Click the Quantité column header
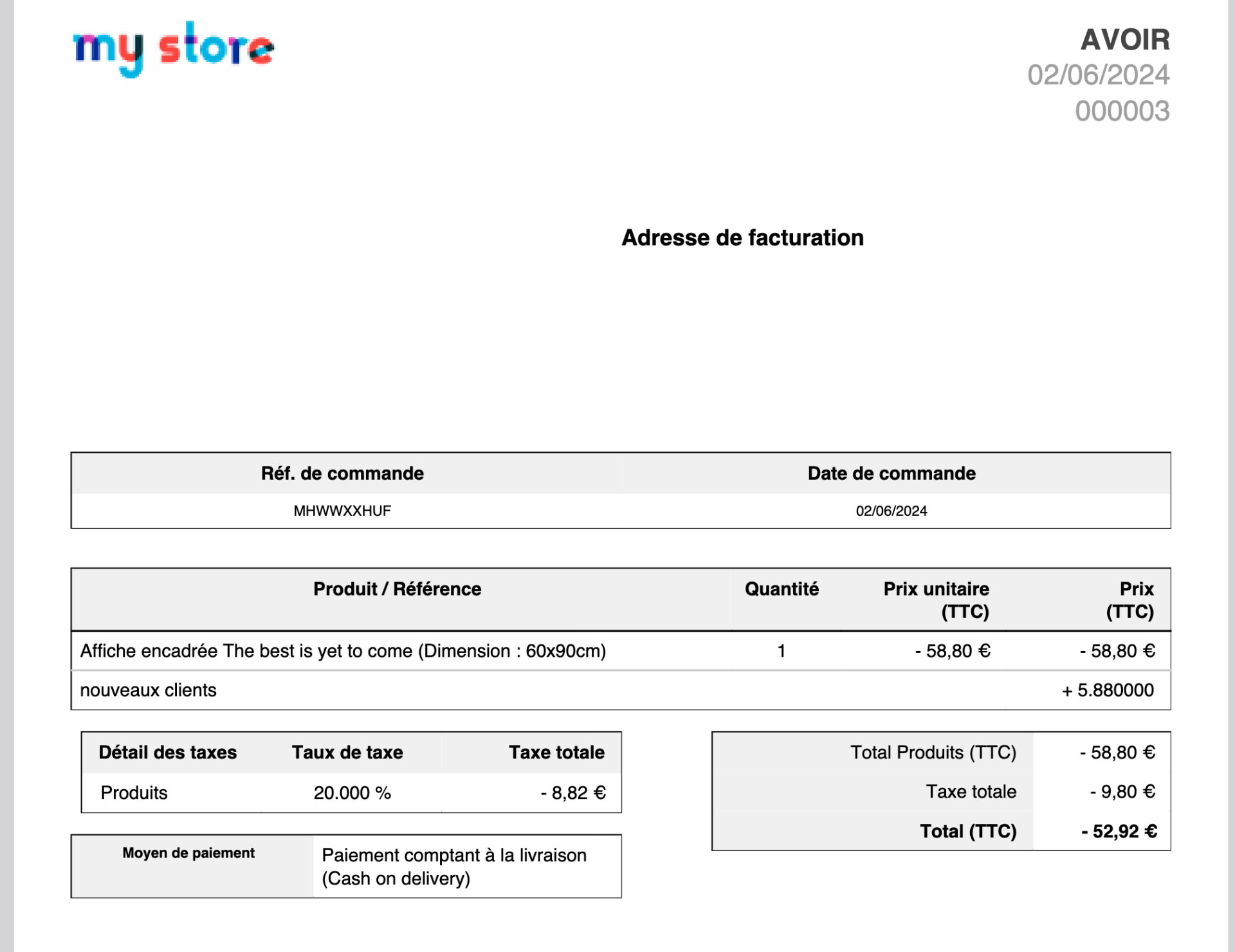This screenshot has width=1235, height=952. tap(782, 589)
